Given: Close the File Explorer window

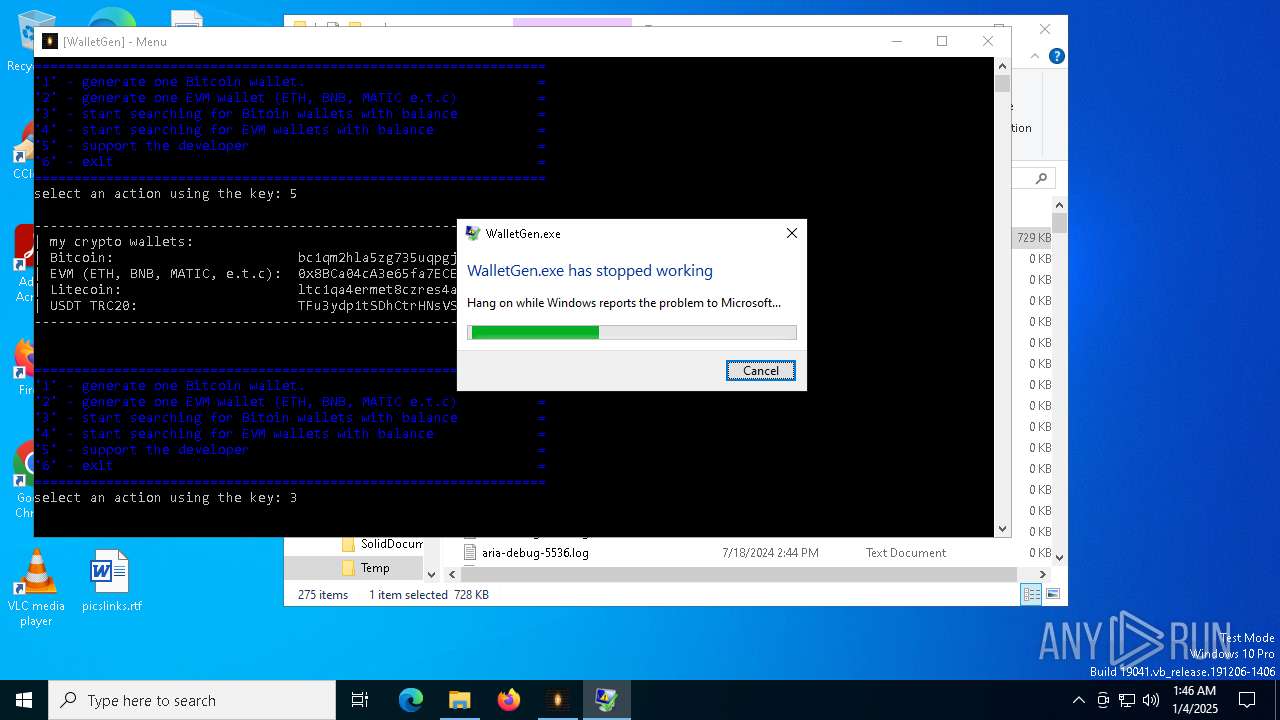Looking at the screenshot, I should [x=1045, y=29].
